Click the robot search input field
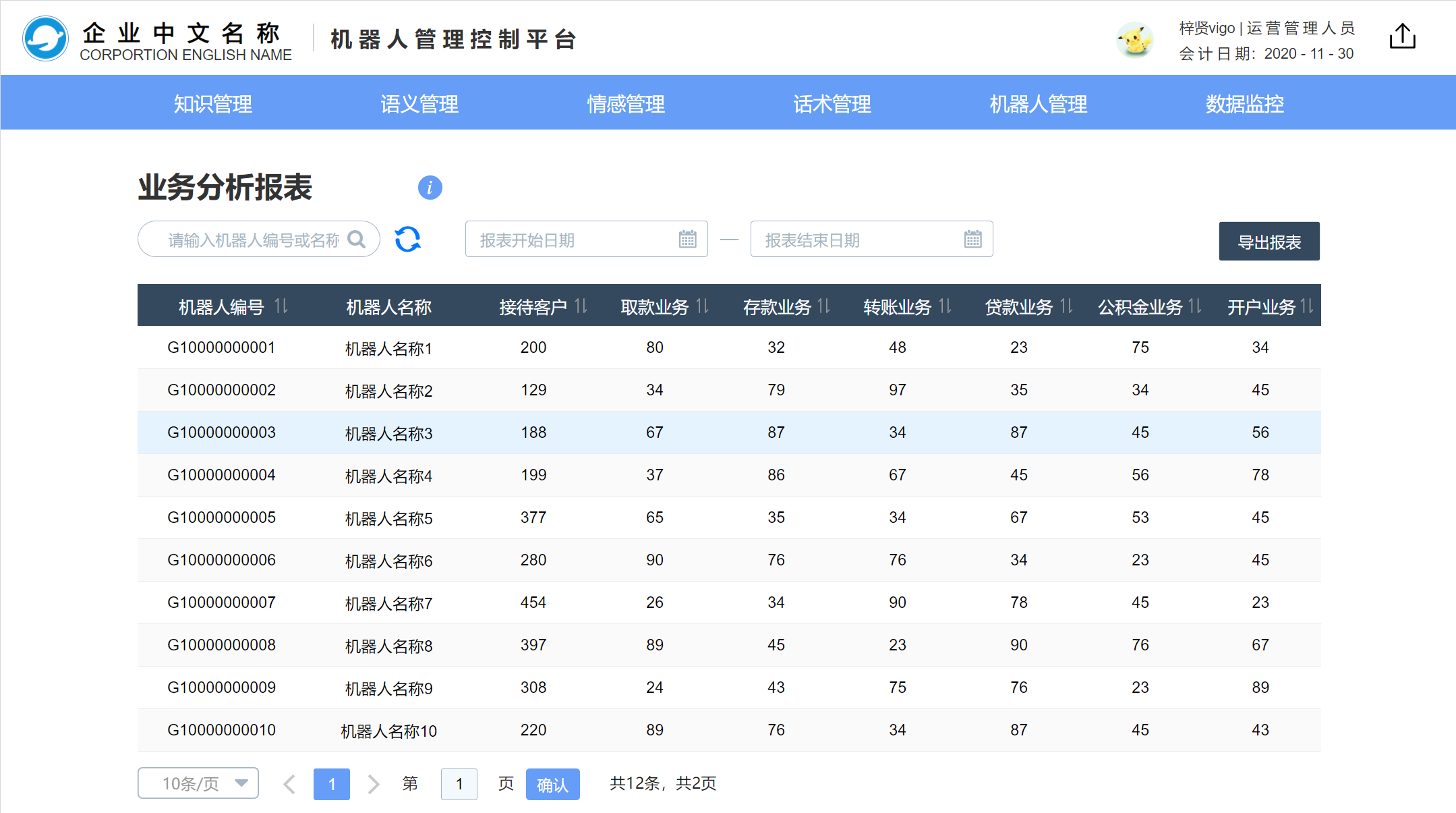Image resolution: width=1456 pixels, height=813 pixels. [253, 240]
